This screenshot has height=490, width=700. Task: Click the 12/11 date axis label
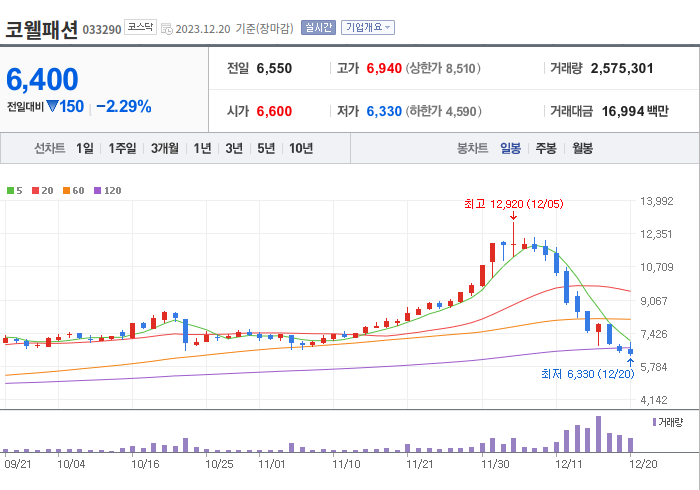(569, 465)
